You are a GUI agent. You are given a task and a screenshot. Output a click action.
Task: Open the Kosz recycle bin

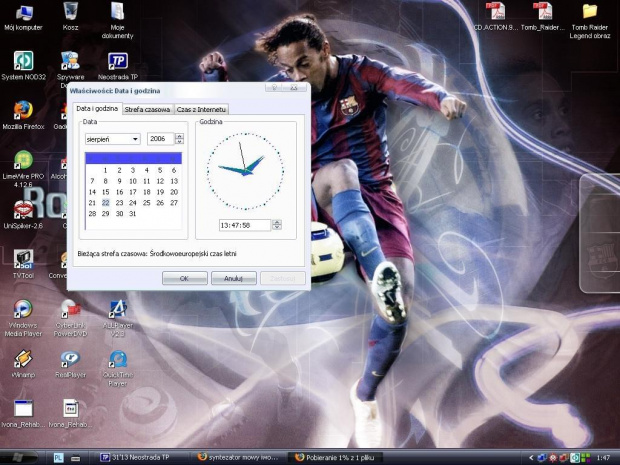(70, 12)
